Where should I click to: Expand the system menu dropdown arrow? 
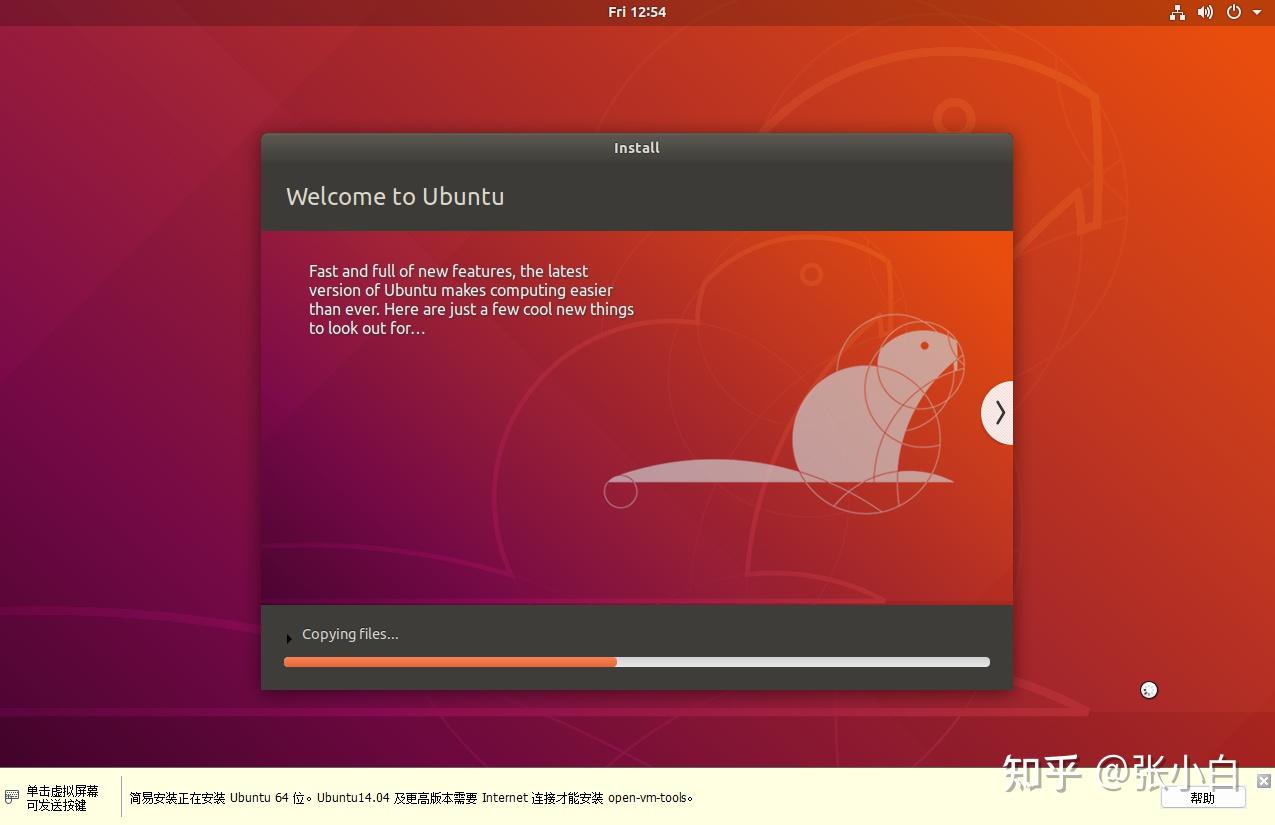coord(1257,13)
